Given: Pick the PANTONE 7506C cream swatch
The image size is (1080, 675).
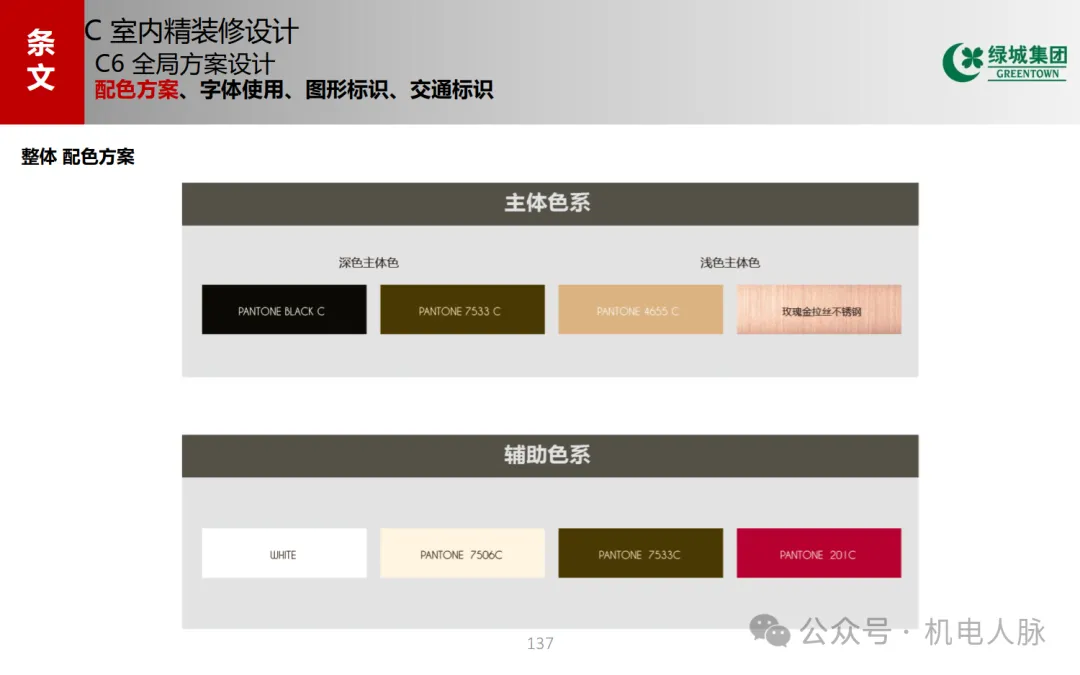Looking at the screenshot, I should [462, 553].
